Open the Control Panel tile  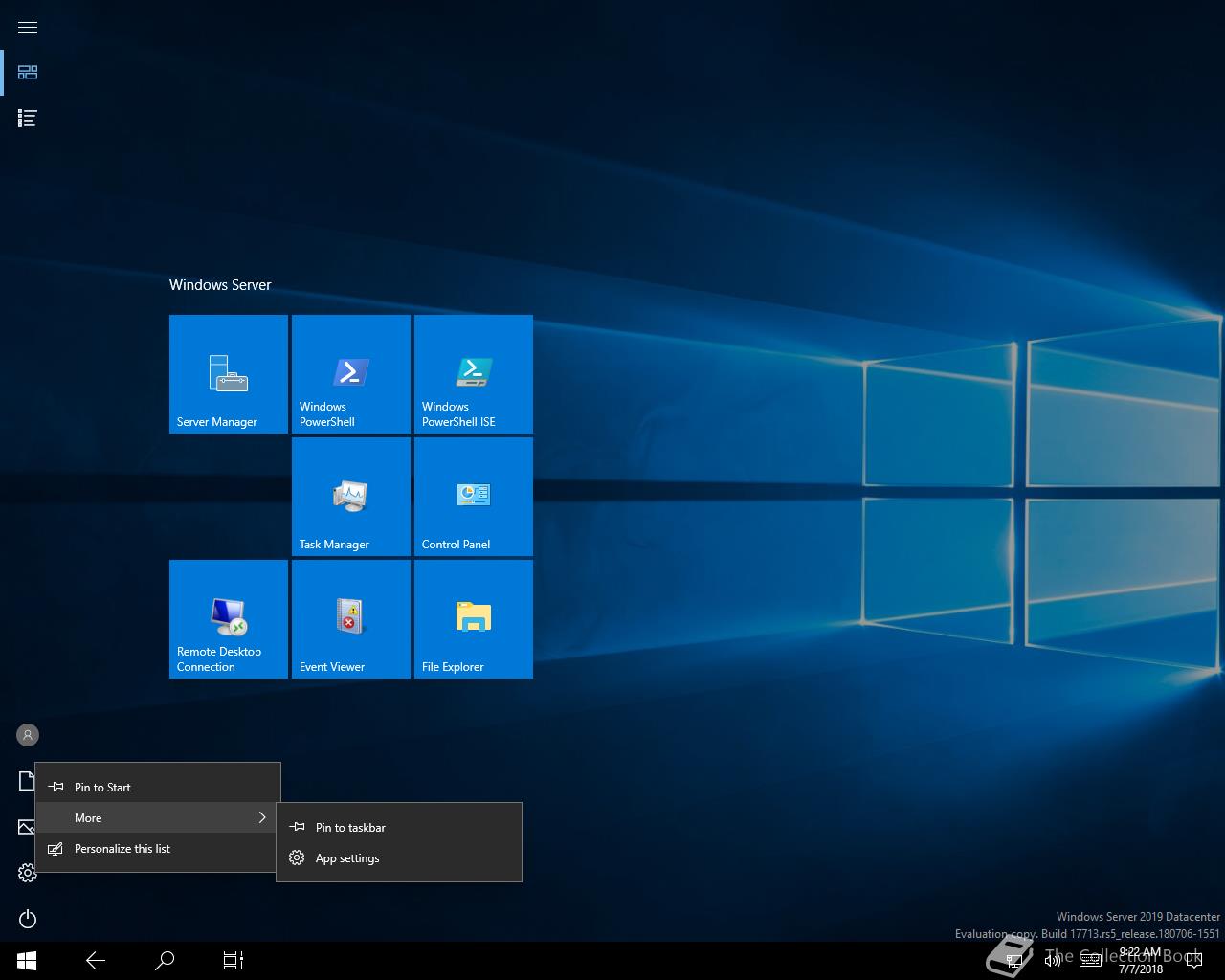(x=473, y=497)
